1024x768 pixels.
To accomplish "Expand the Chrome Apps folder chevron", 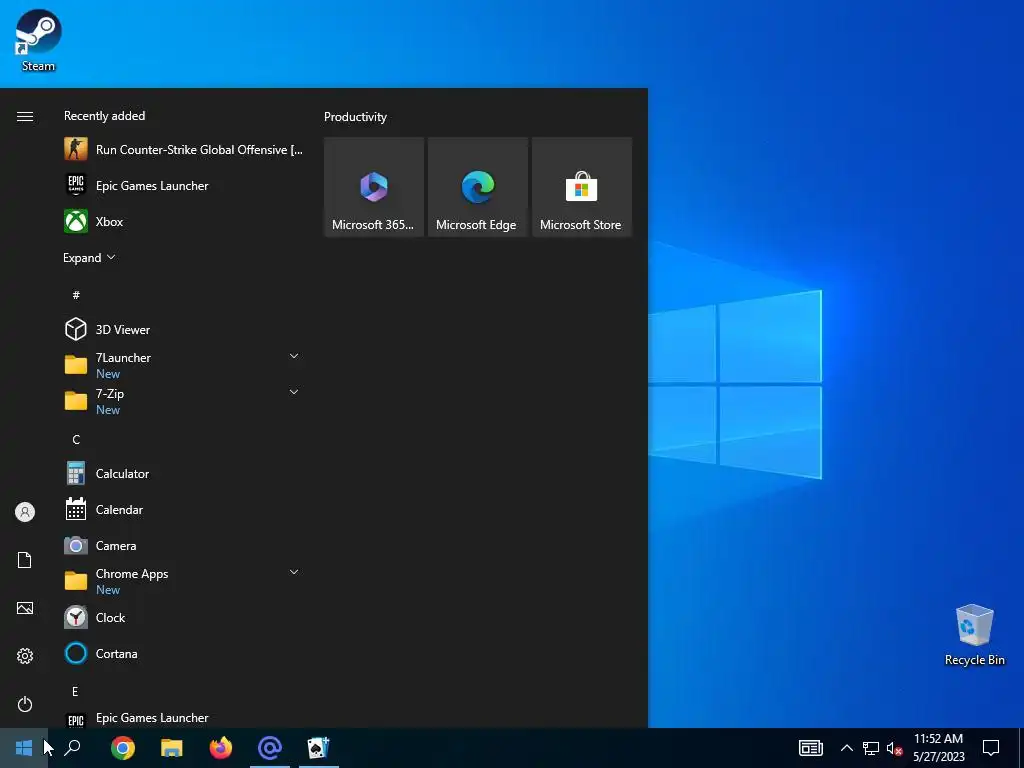I will point(294,572).
